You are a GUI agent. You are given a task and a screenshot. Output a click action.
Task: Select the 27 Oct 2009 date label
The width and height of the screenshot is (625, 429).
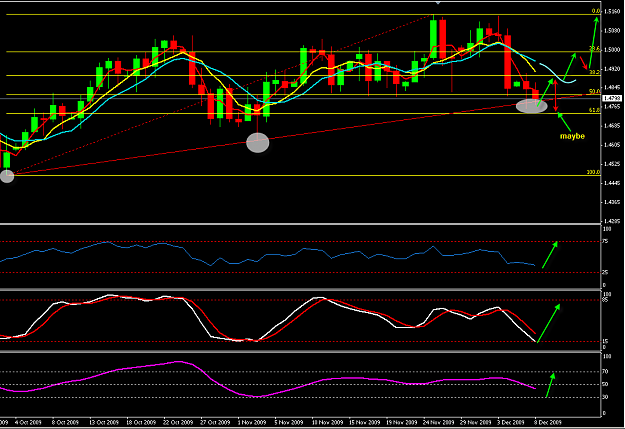click(x=215, y=422)
